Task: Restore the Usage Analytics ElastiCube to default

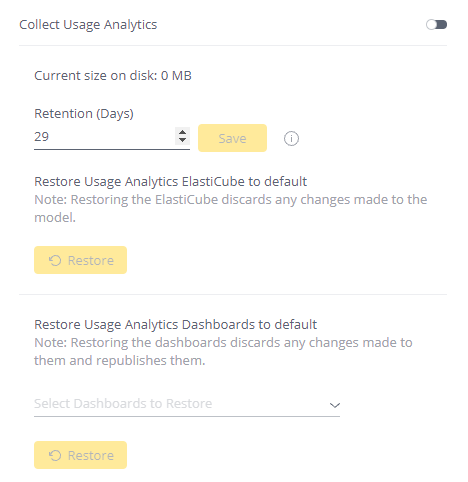Action: click(x=80, y=260)
